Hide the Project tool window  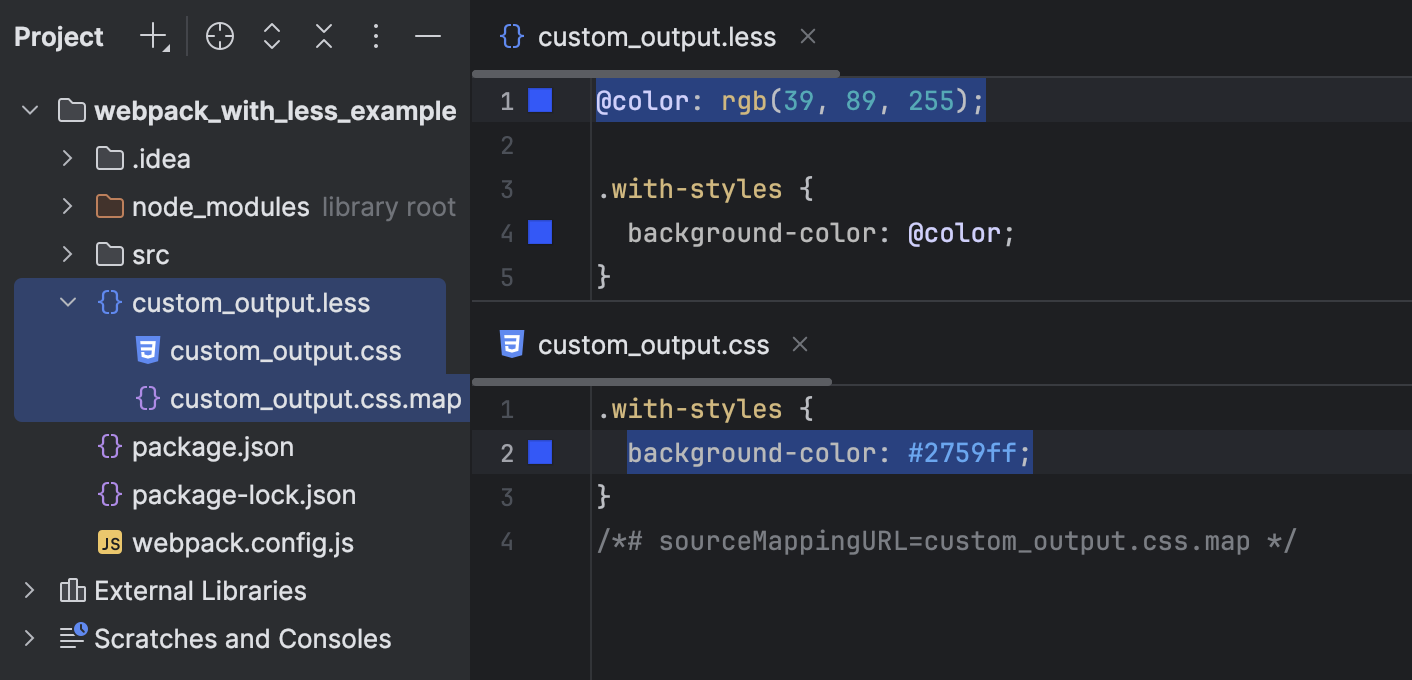427,36
